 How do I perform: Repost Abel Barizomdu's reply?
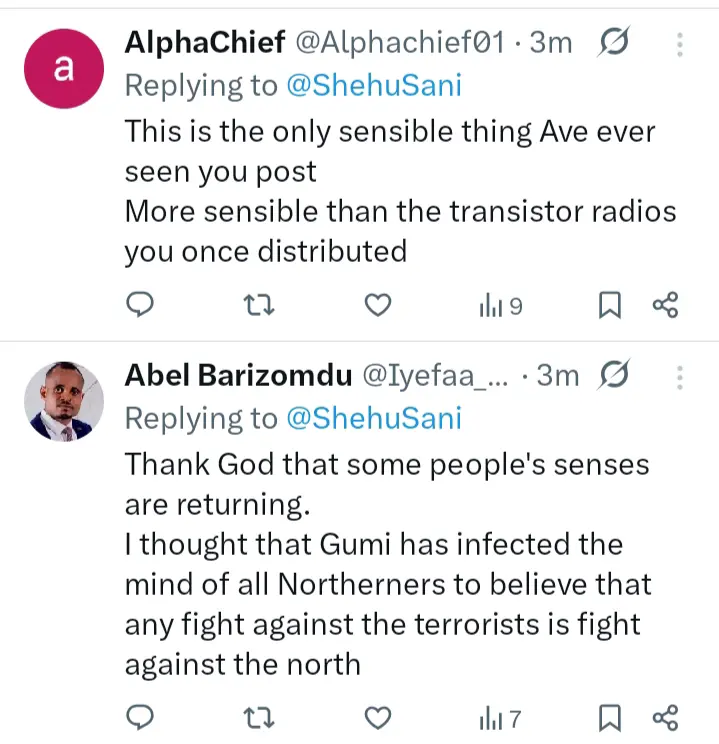click(x=260, y=716)
